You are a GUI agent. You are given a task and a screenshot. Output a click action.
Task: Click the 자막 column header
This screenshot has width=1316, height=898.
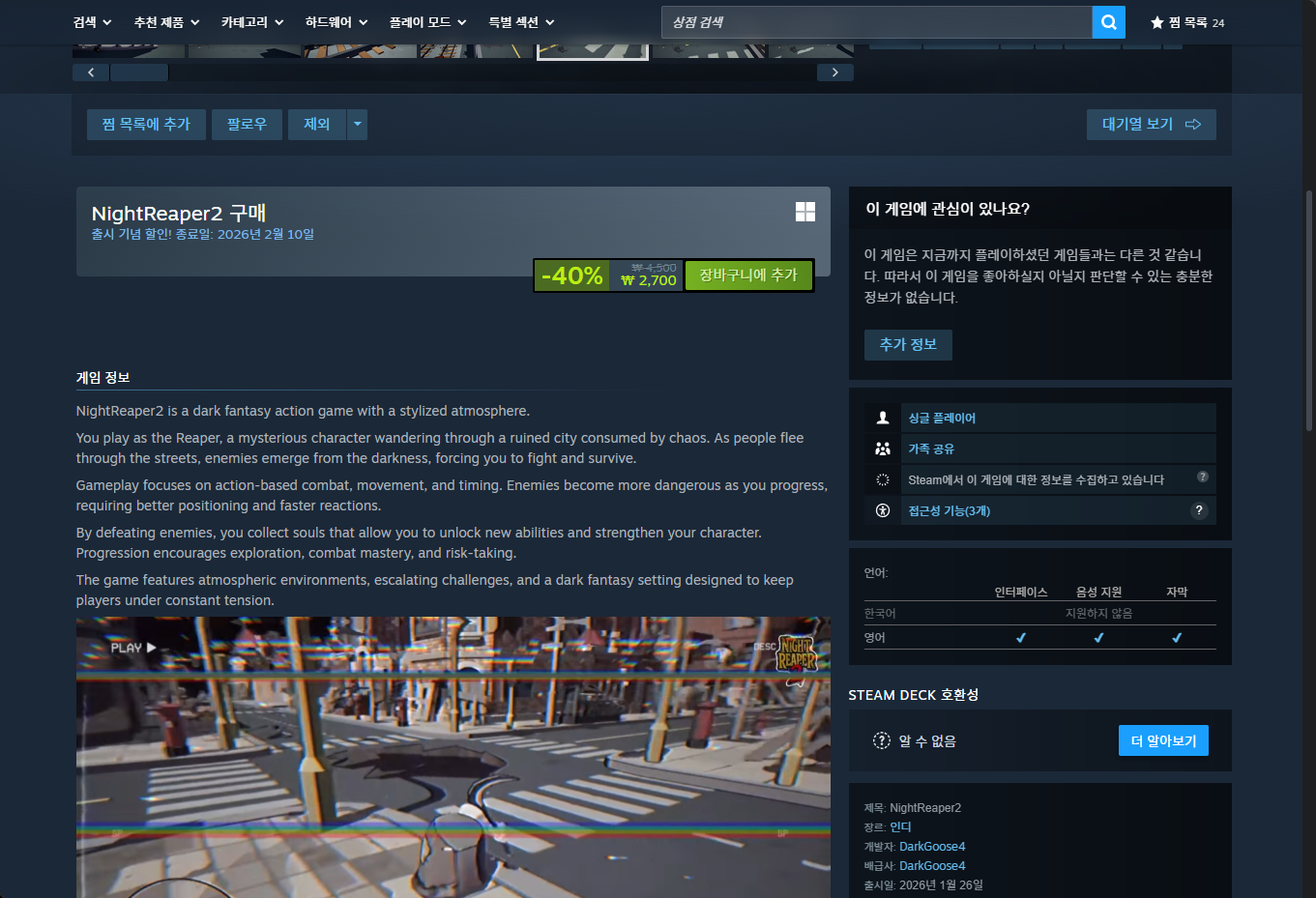pyautogui.click(x=1177, y=592)
